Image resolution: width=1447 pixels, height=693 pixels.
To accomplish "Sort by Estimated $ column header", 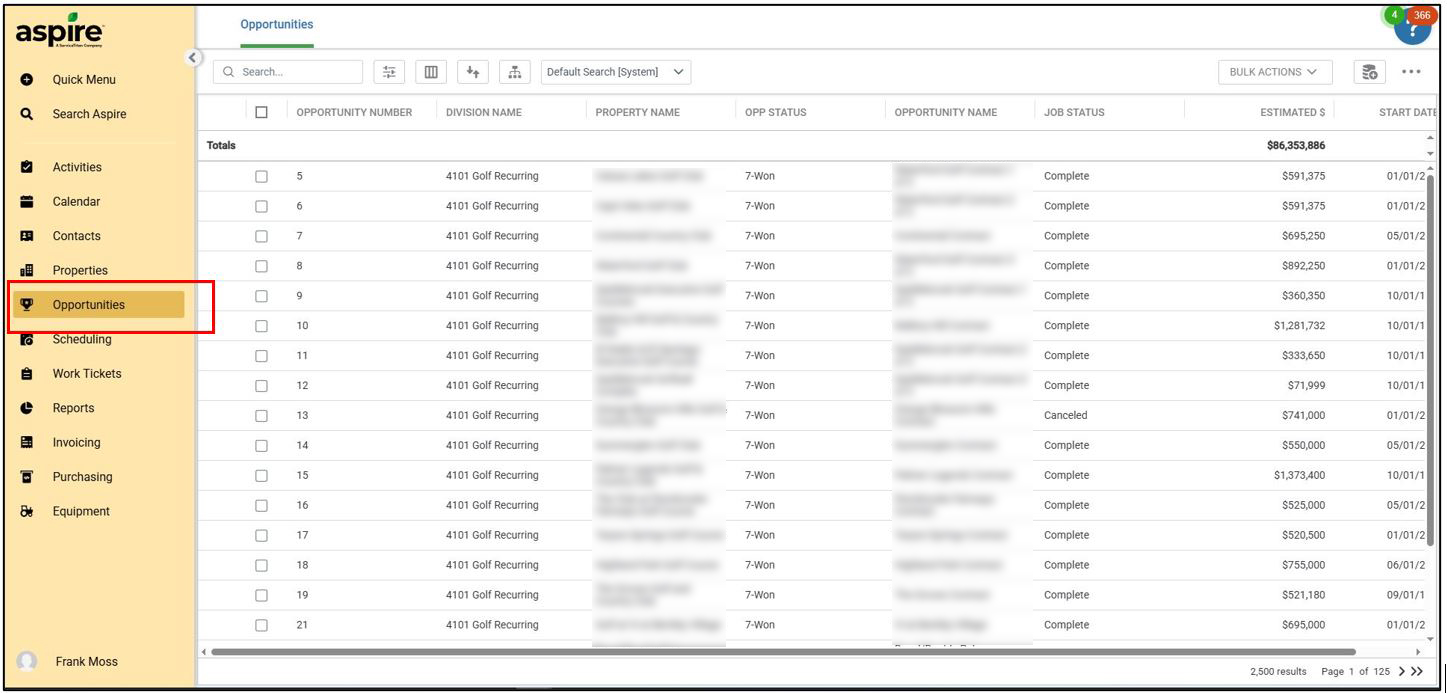I will click(1293, 113).
